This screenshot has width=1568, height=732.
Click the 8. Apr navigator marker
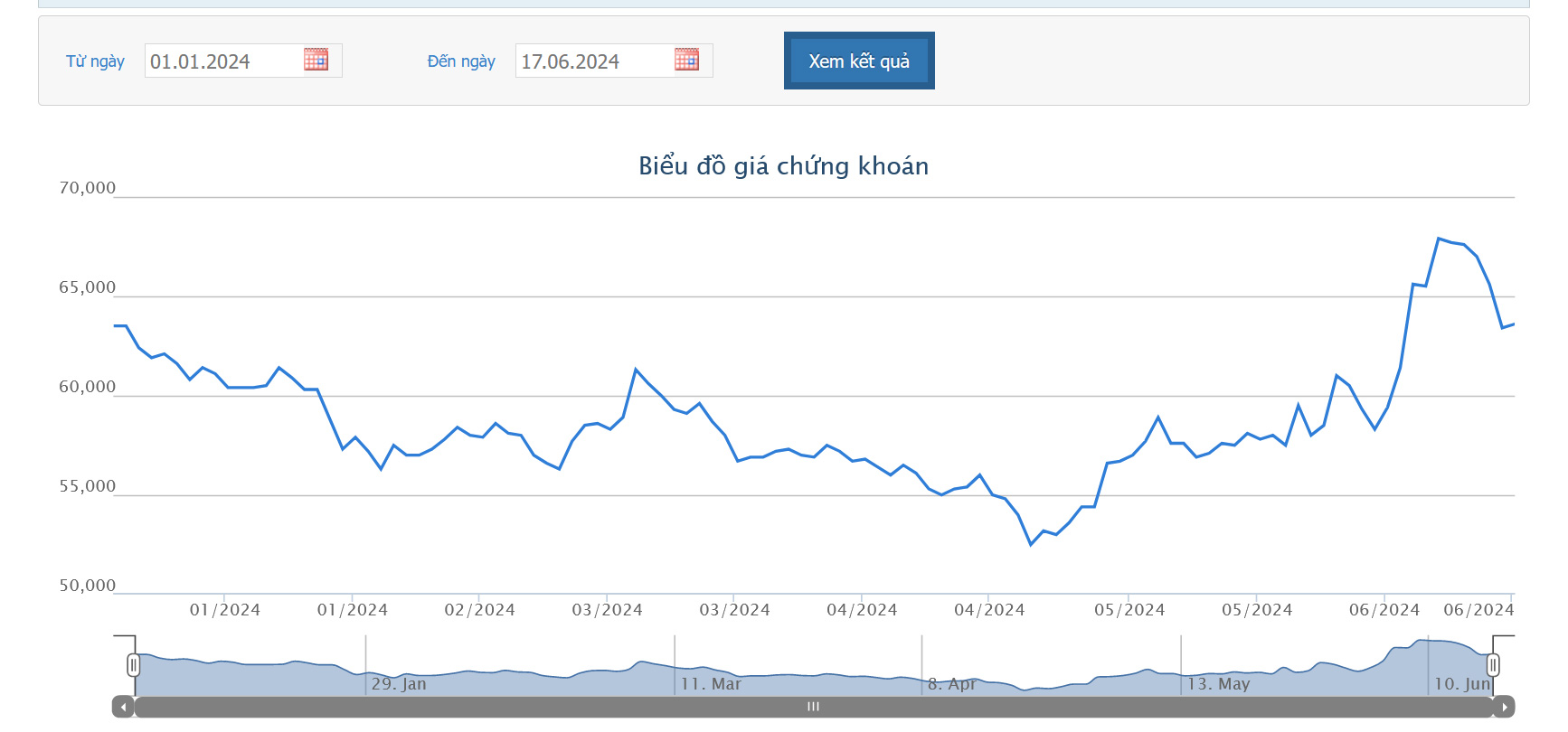(952, 683)
